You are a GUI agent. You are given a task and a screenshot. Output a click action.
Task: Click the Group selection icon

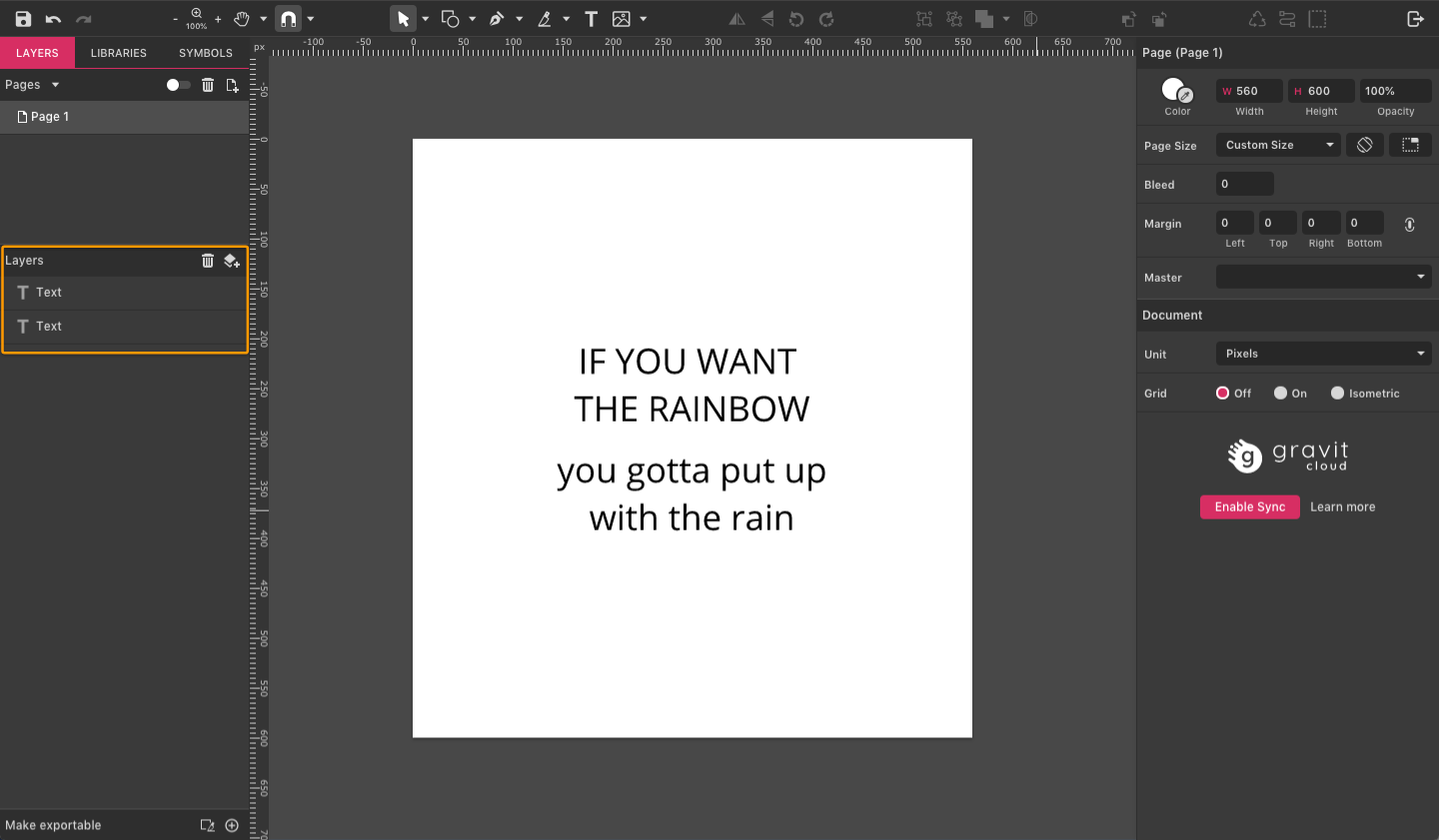pyautogui.click(x=924, y=19)
